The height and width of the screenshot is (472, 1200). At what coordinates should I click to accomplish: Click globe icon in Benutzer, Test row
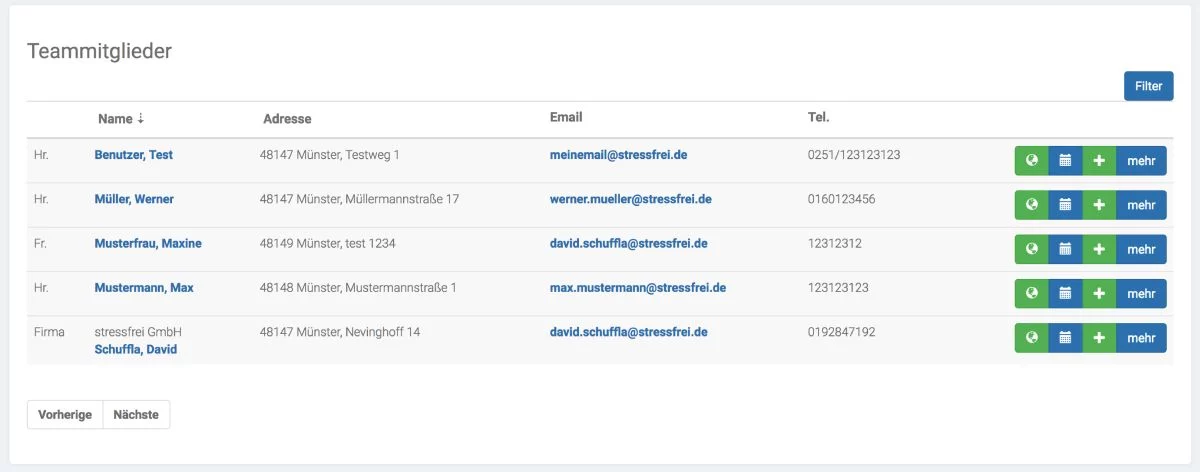pos(1031,161)
